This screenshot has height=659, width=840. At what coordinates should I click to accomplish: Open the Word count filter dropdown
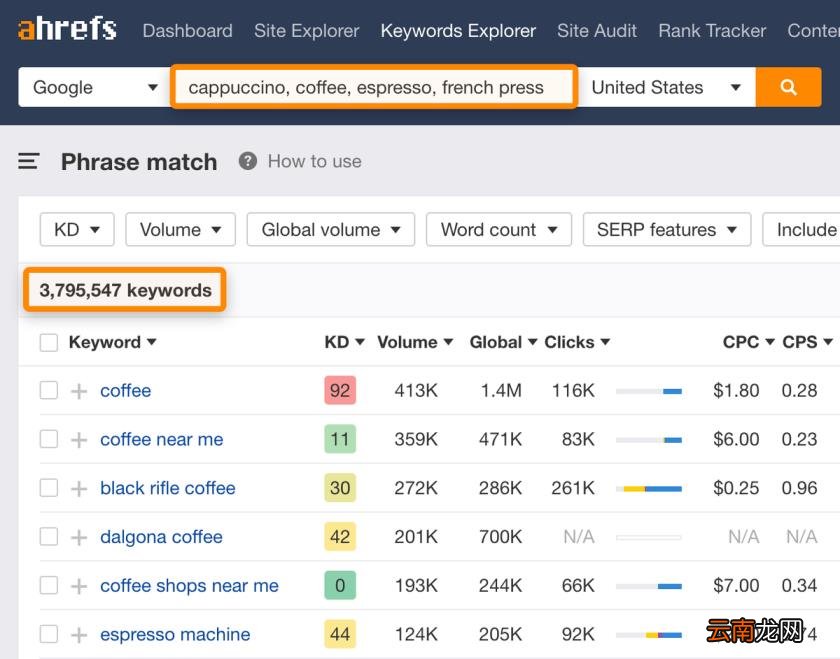pos(499,229)
